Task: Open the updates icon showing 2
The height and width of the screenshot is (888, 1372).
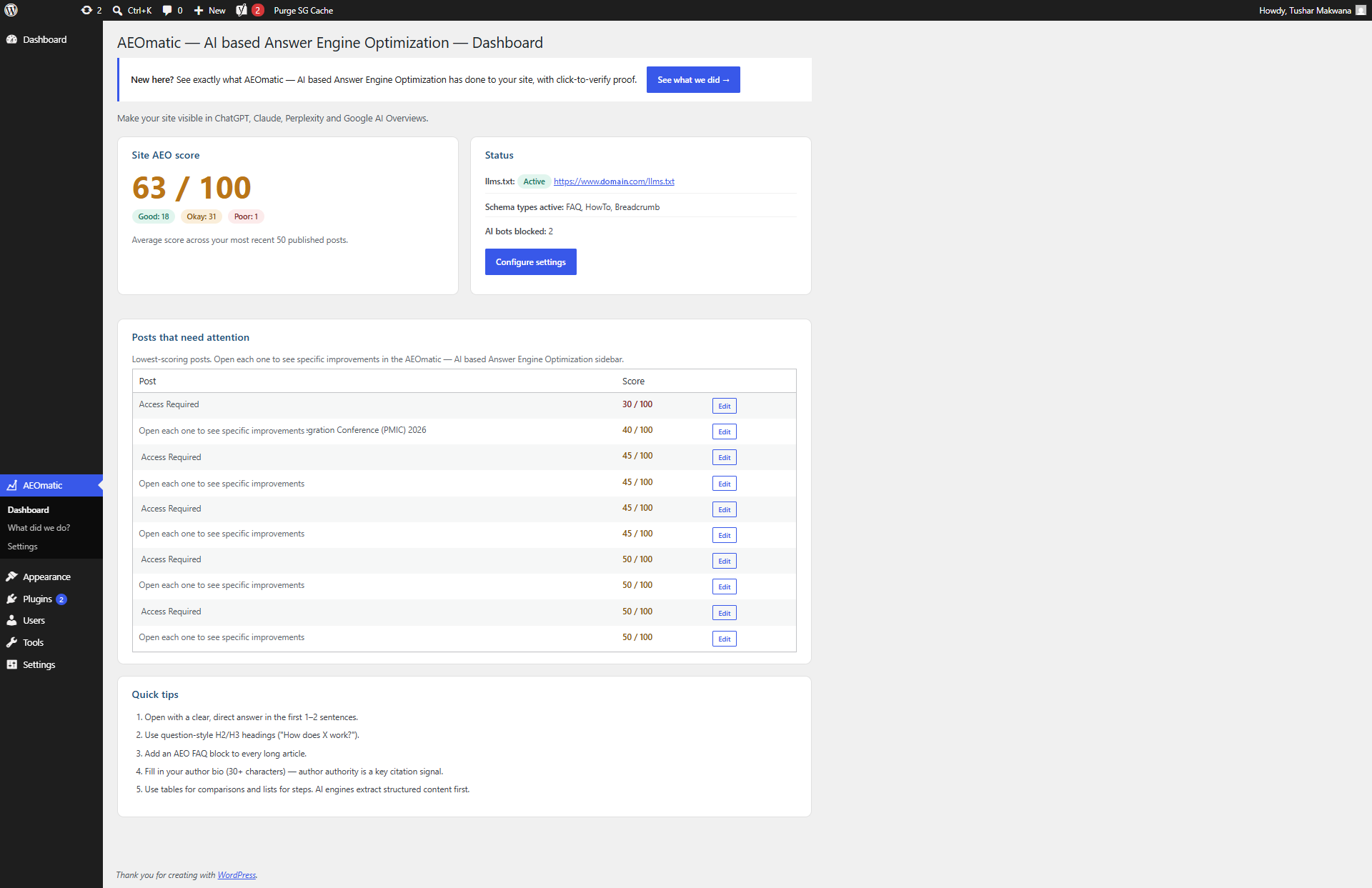Action: tap(91, 10)
